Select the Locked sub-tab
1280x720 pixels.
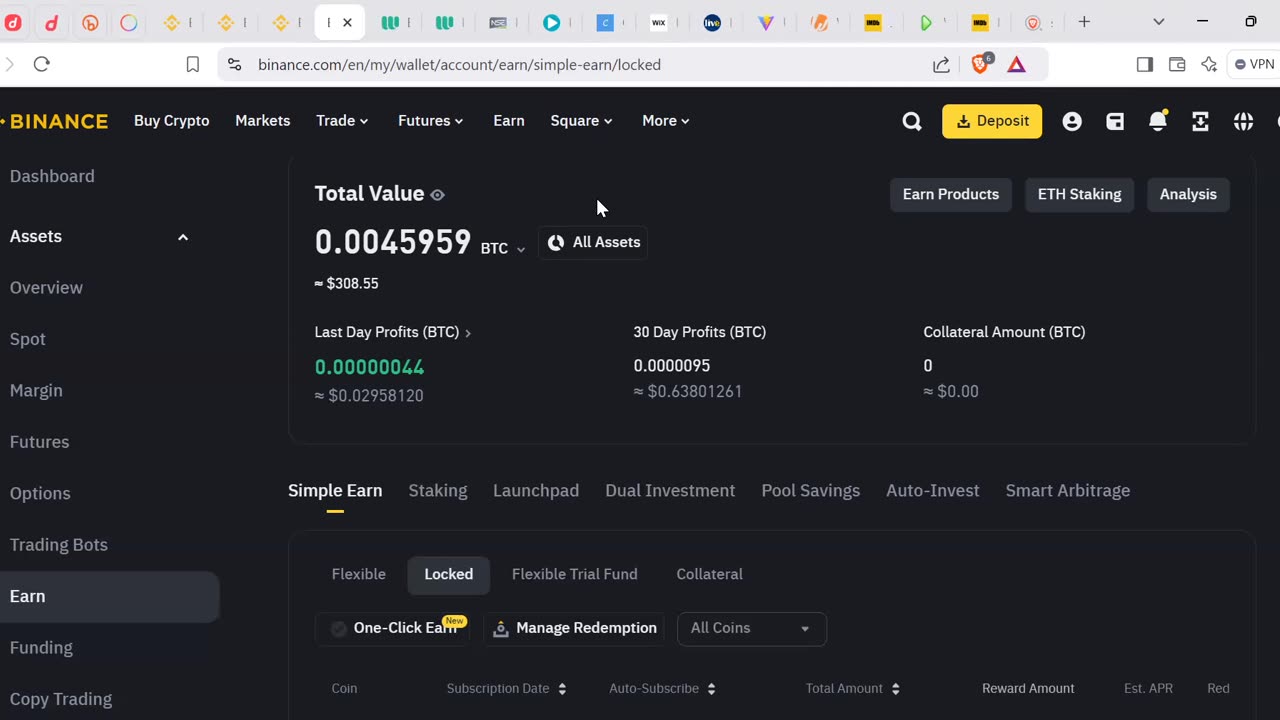(449, 574)
